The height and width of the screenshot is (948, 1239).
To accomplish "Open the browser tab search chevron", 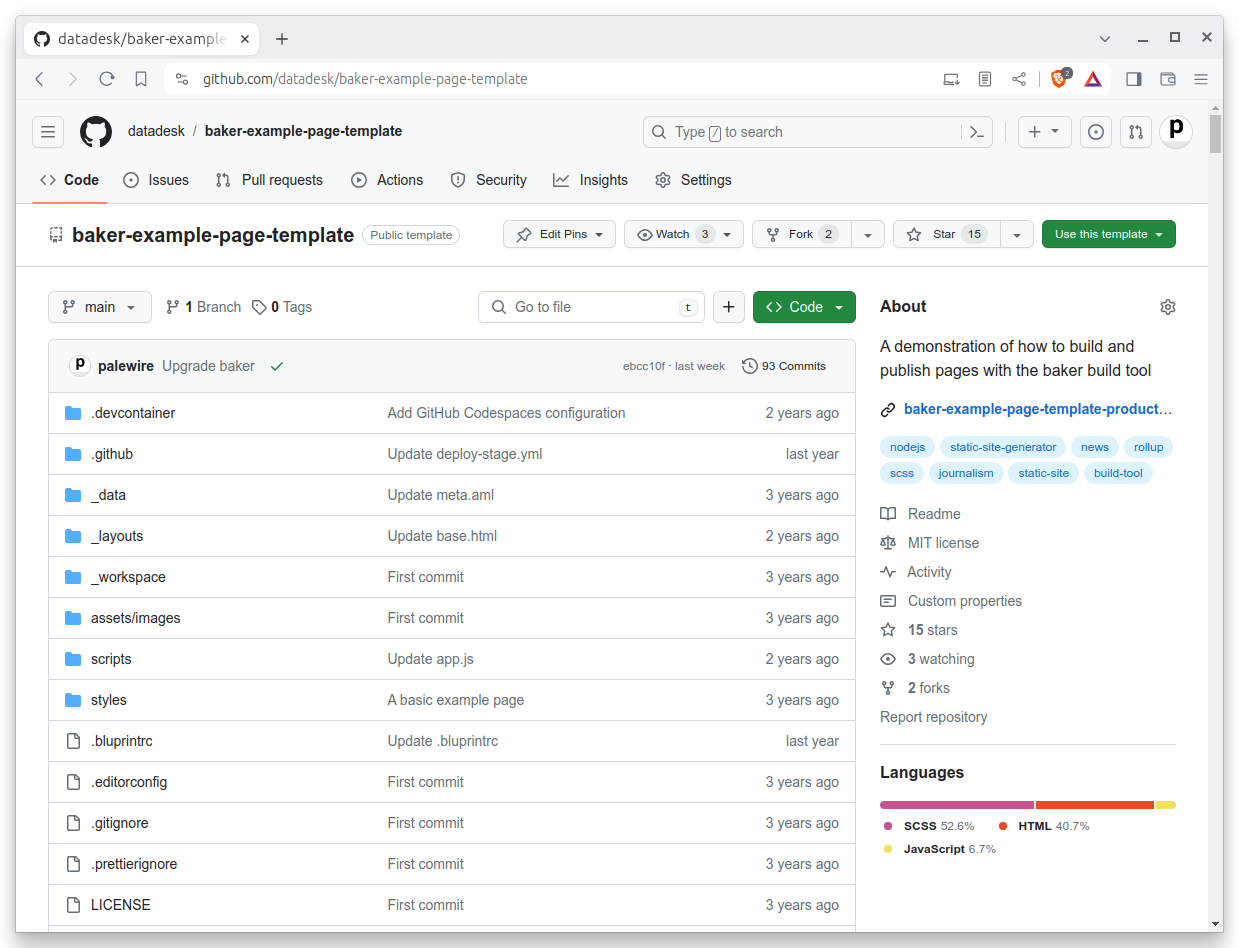I will point(1105,39).
